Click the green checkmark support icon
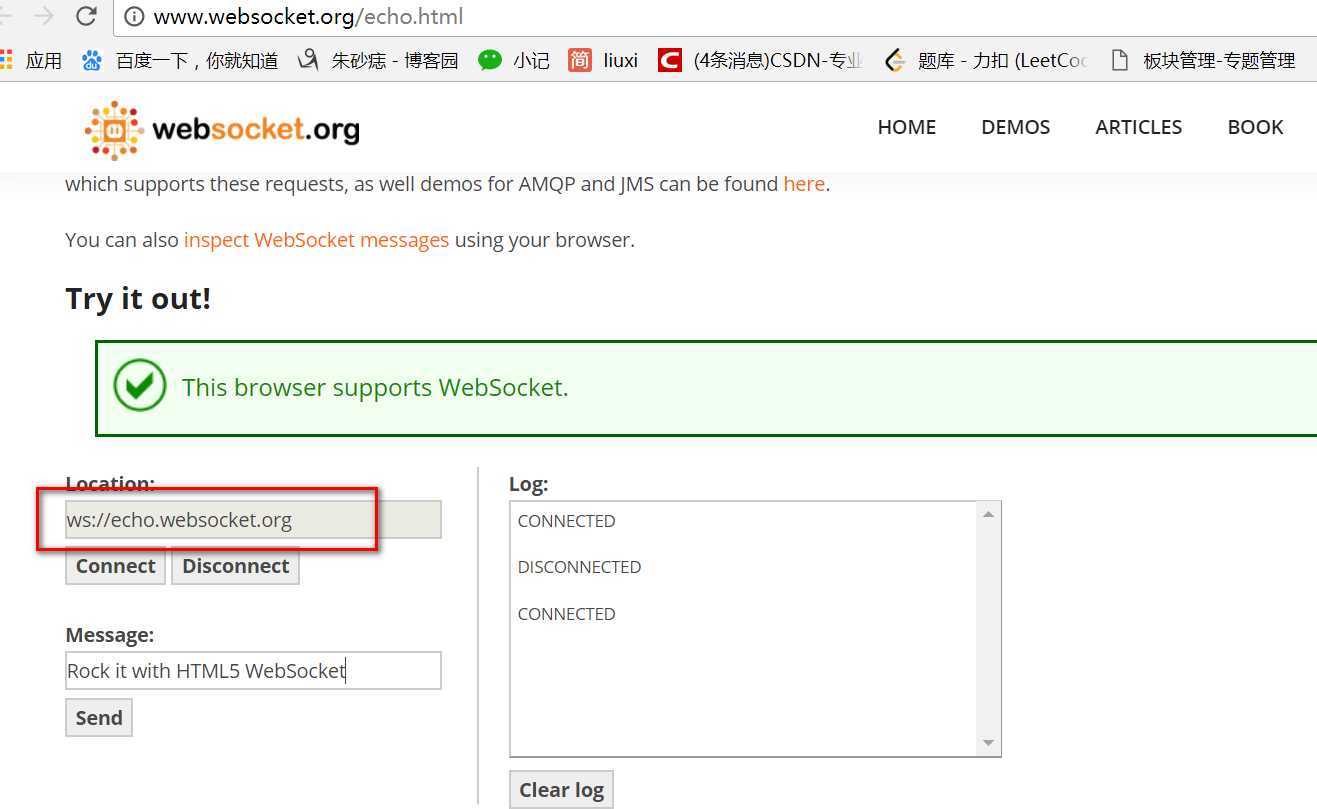 click(139, 386)
